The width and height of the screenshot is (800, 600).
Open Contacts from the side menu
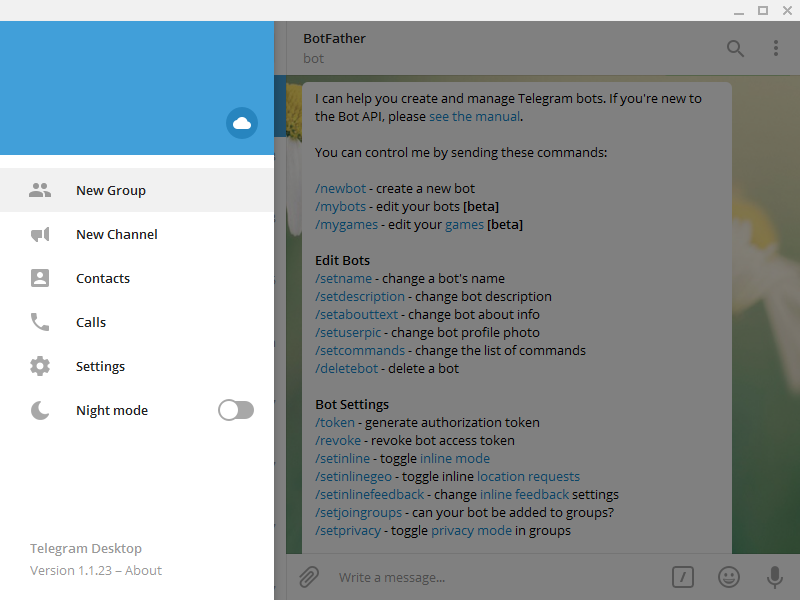tap(137, 278)
